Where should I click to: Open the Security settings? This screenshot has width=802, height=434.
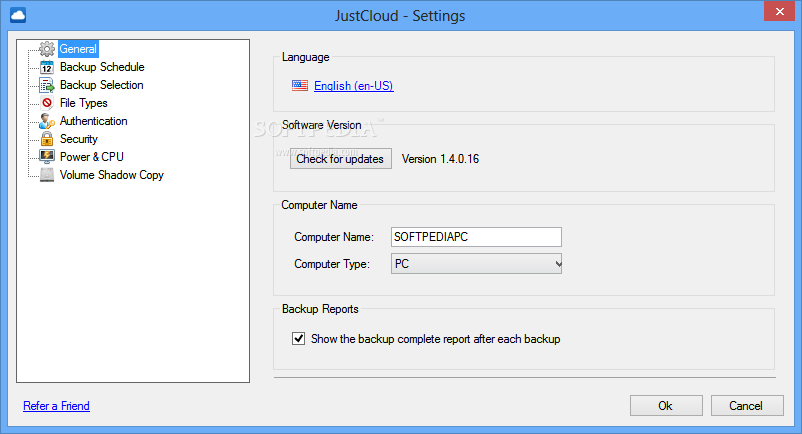[79, 139]
